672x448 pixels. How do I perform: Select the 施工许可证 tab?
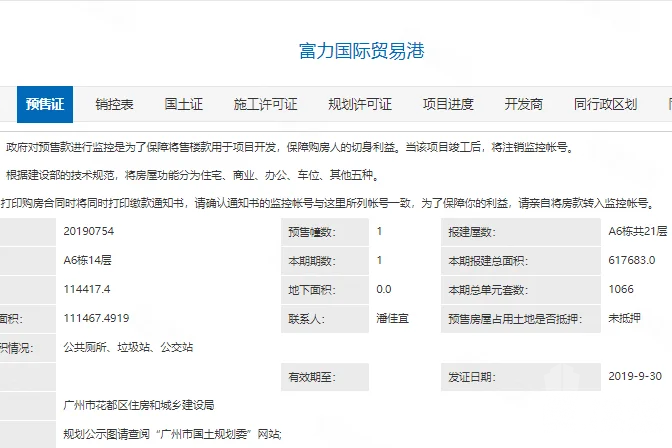[265, 104]
